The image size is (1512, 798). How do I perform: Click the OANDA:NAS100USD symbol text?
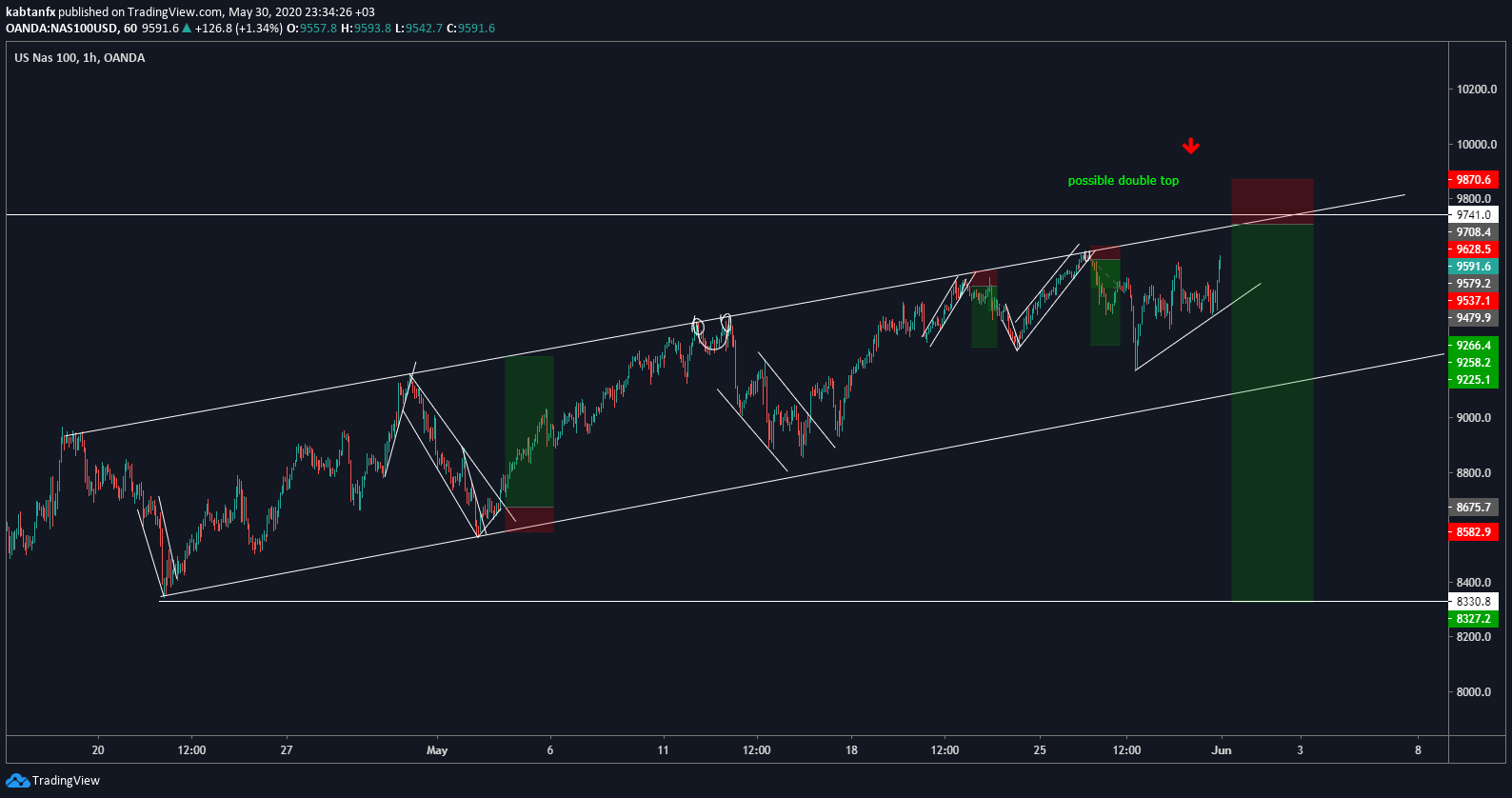coord(62,29)
